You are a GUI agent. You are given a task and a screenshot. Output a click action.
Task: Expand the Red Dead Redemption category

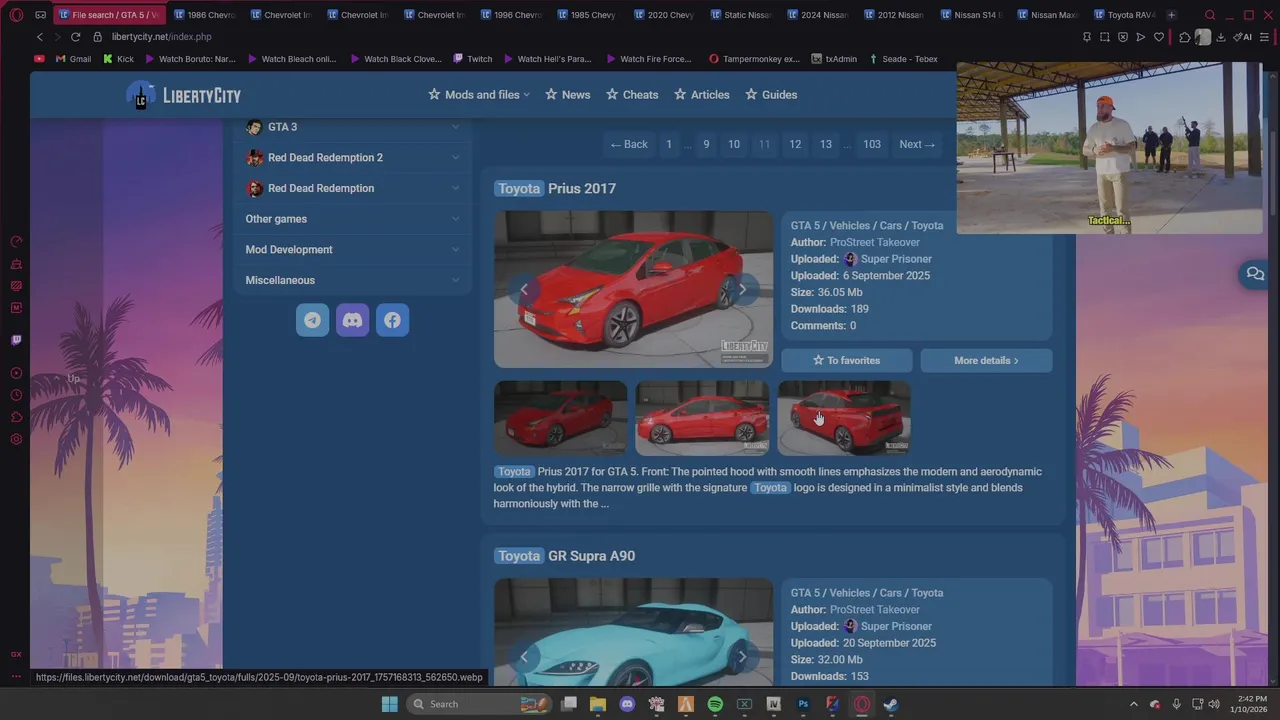click(352, 188)
